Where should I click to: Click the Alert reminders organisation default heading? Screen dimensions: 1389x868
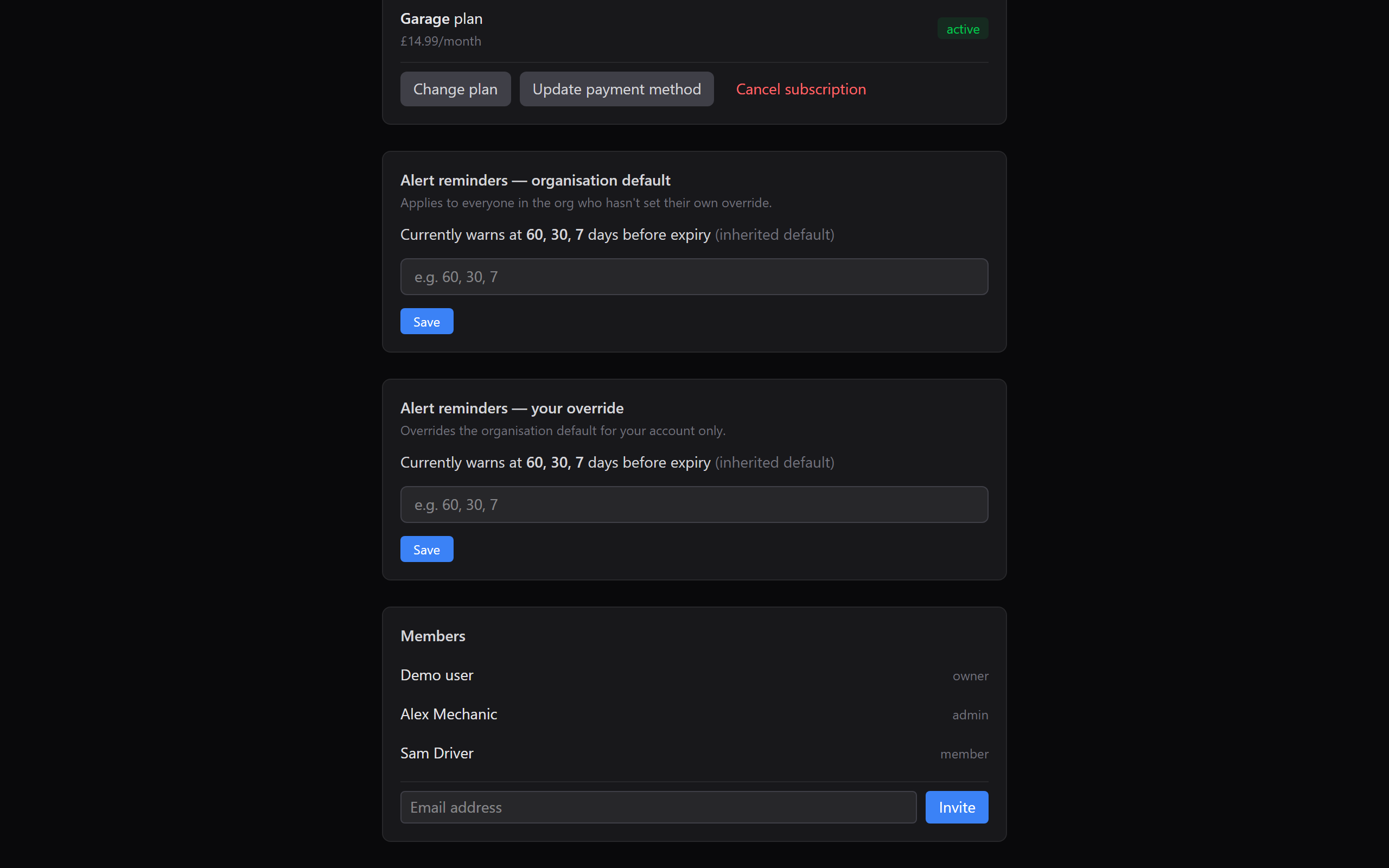pyautogui.click(x=535, y=180)
